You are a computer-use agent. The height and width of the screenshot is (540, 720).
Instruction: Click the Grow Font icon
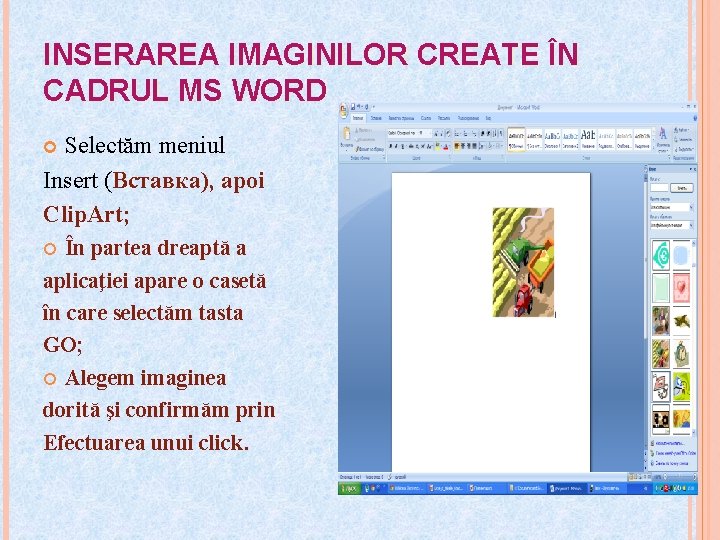point(436,134)
